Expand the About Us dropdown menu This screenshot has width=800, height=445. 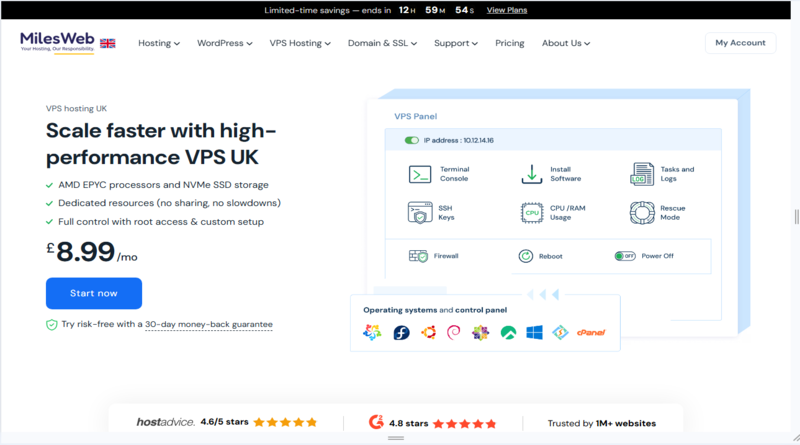click(x=566, y=43)
